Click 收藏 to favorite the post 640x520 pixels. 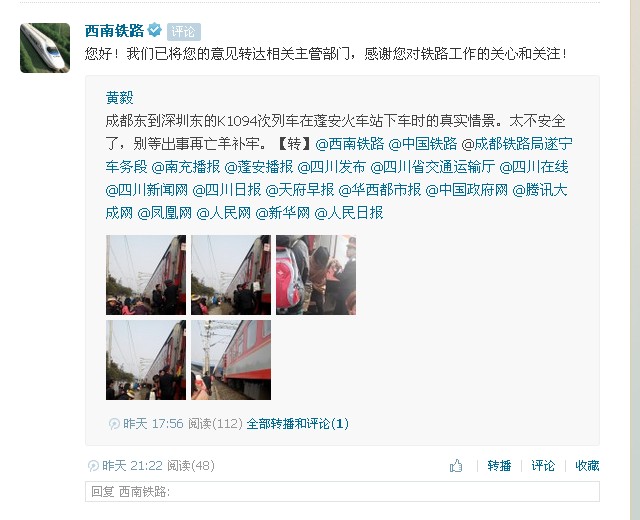587,466
